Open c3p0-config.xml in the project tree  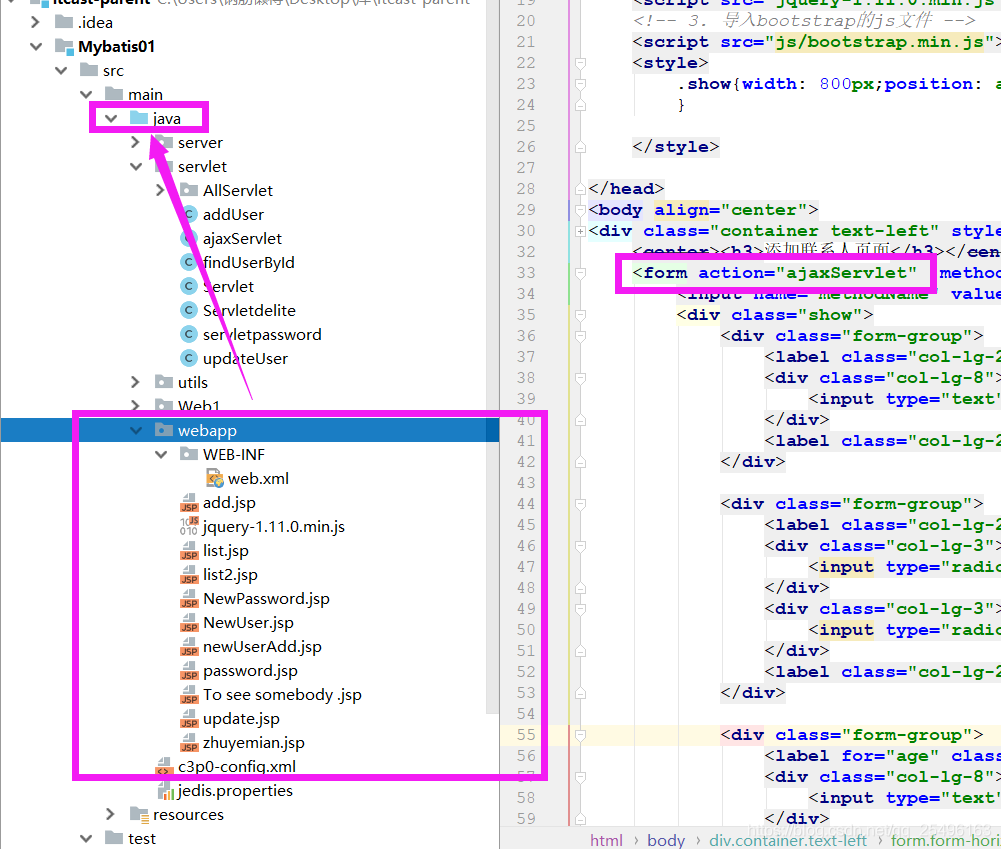pos(236,766)
